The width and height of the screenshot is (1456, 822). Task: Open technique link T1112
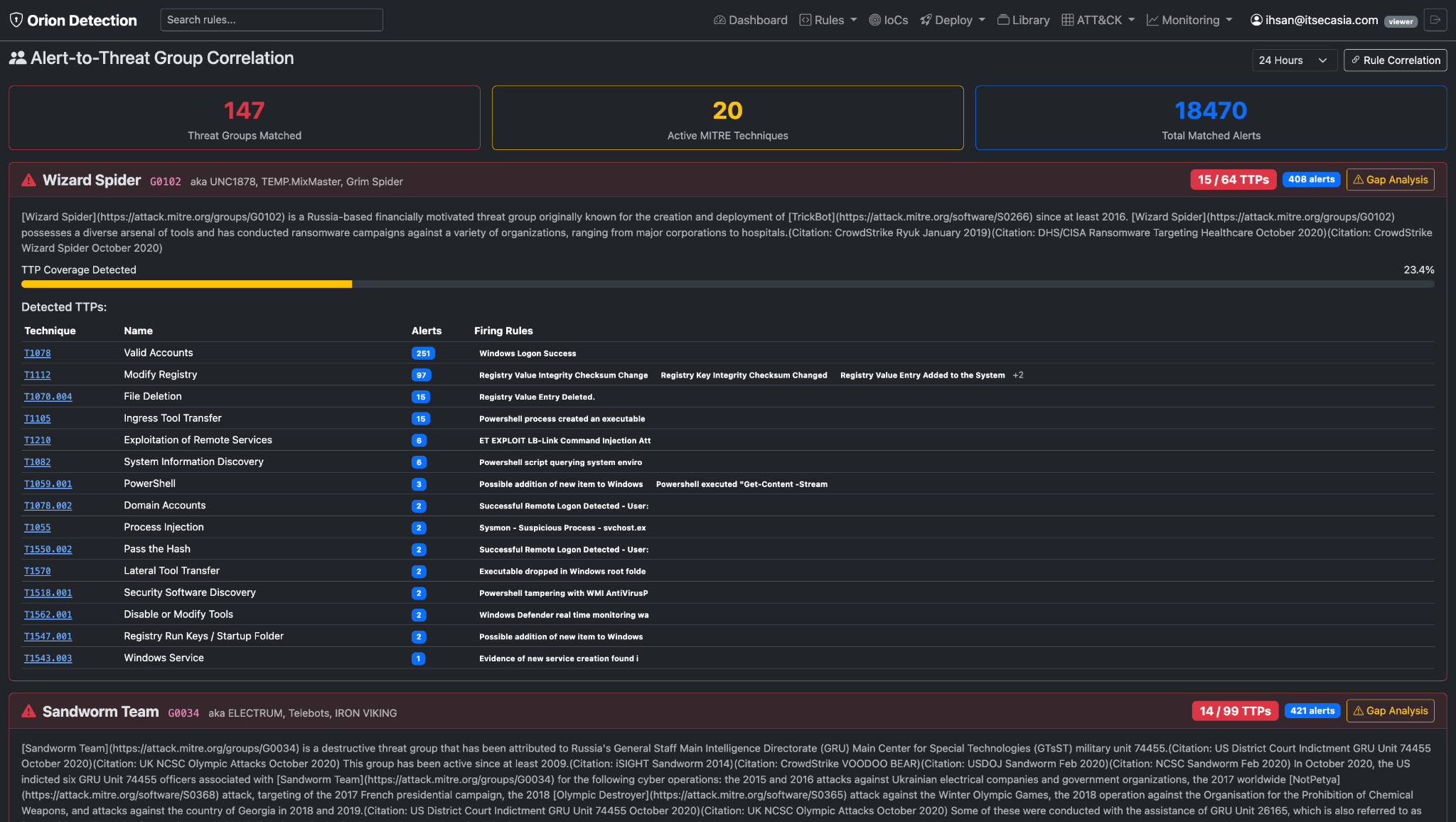[x=38, y=375]
